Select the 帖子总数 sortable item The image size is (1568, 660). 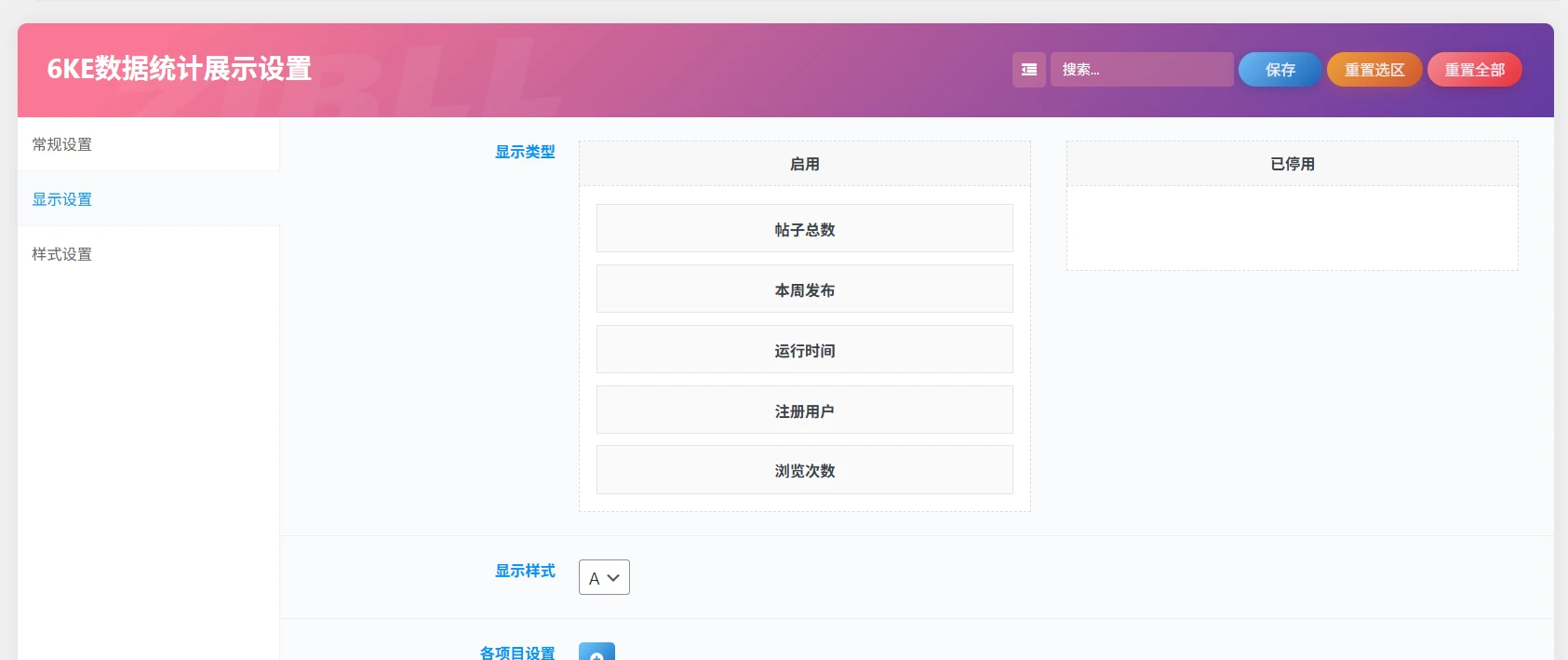(x=804, y=229)
